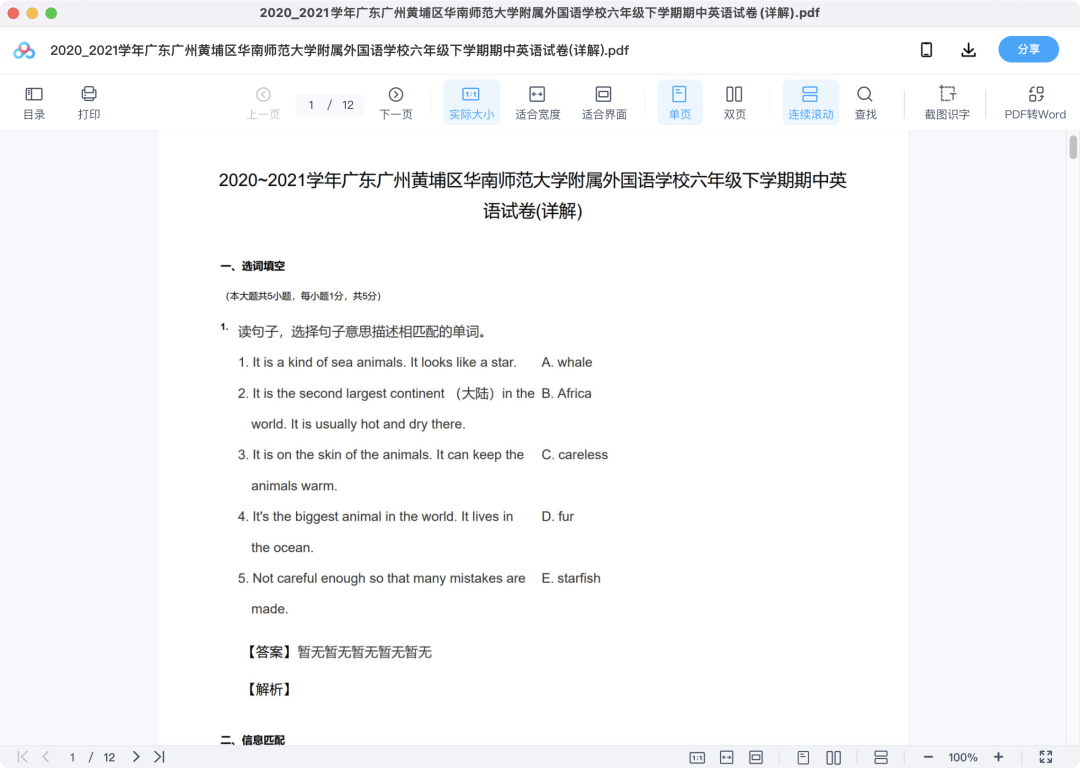Image resolution: width=1080 pixels, height=768 pixels.
Task: Click the 分享 share button
Action: tap(1028, 50)
